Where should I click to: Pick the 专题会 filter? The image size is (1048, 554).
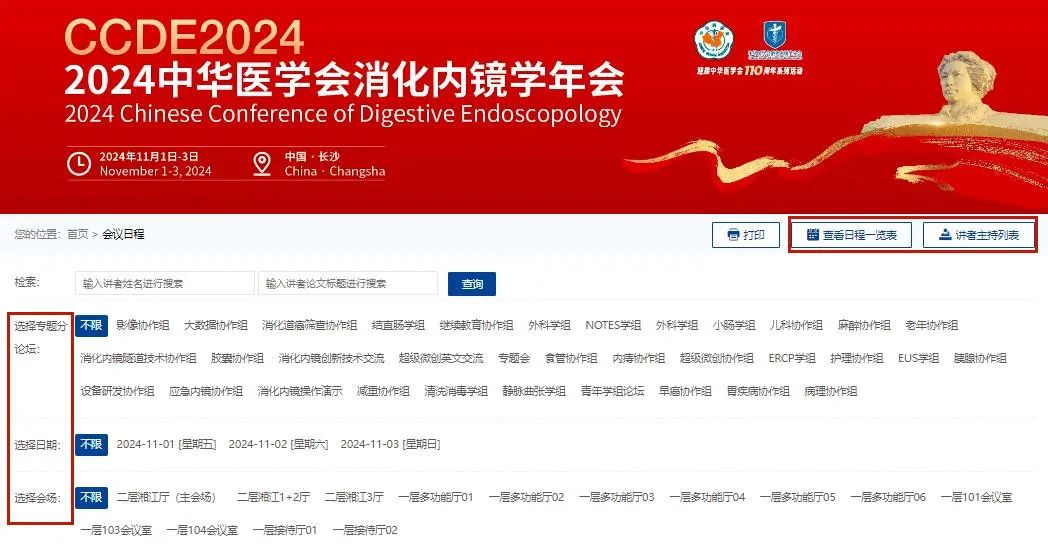tap(514, 358)
